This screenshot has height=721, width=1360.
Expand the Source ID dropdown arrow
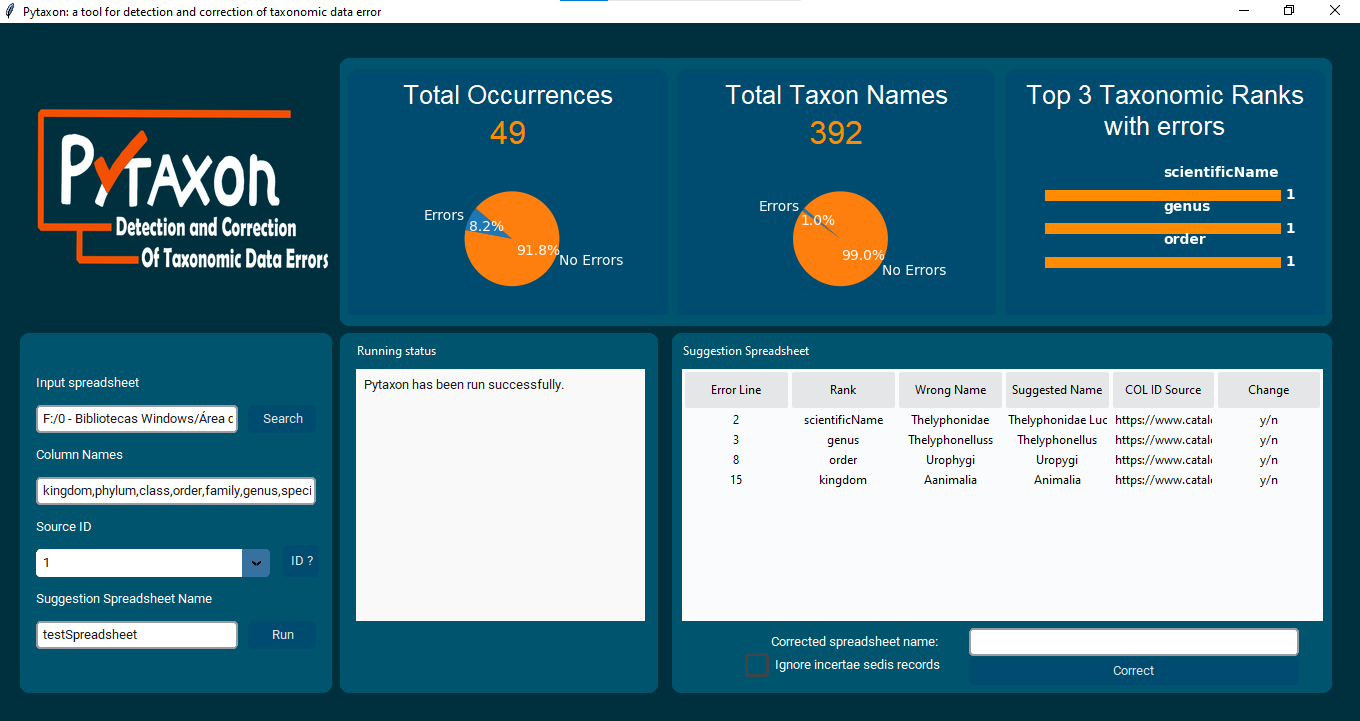pyautogui.click(x=256, y=563)
